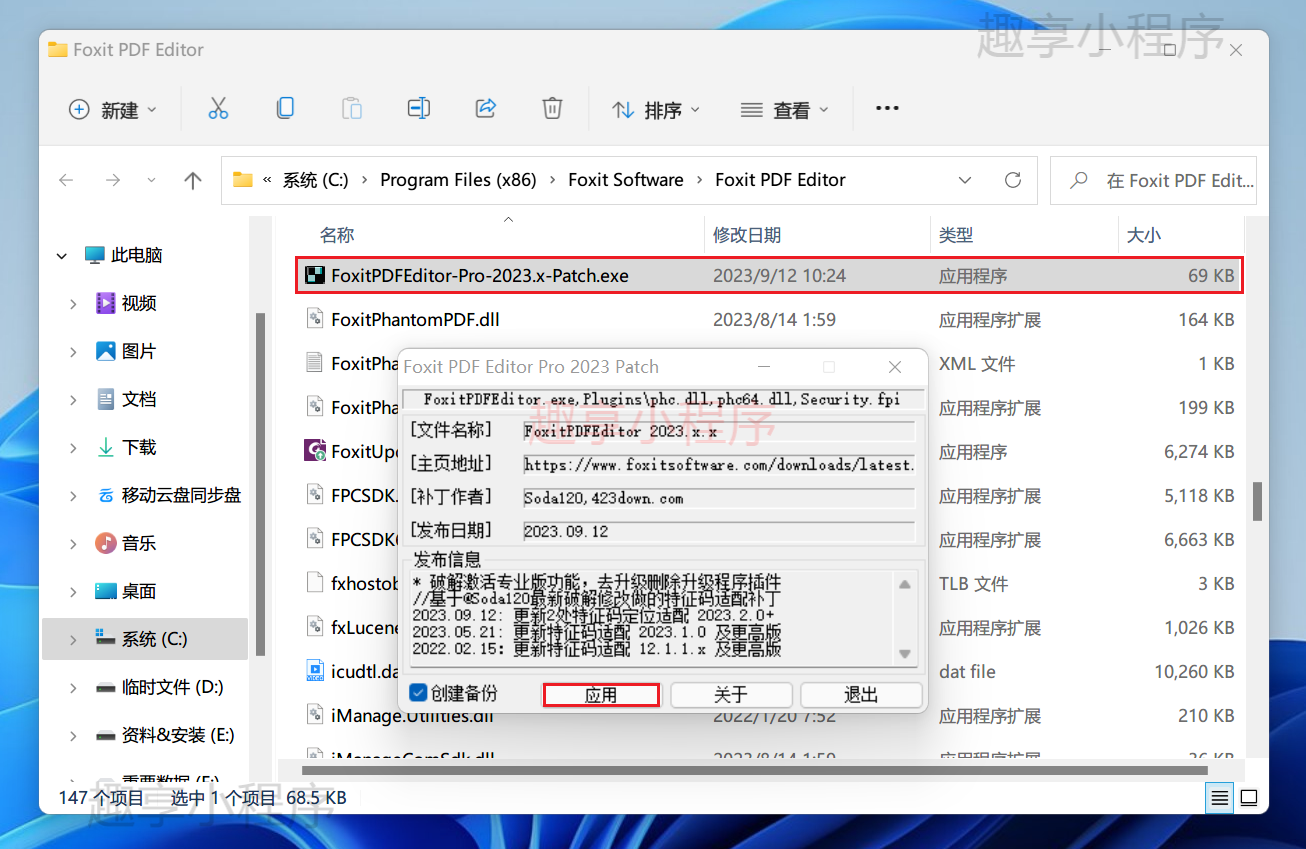Click the Cut scissors icon in toolbar
1306x849 pixels.
218,109
